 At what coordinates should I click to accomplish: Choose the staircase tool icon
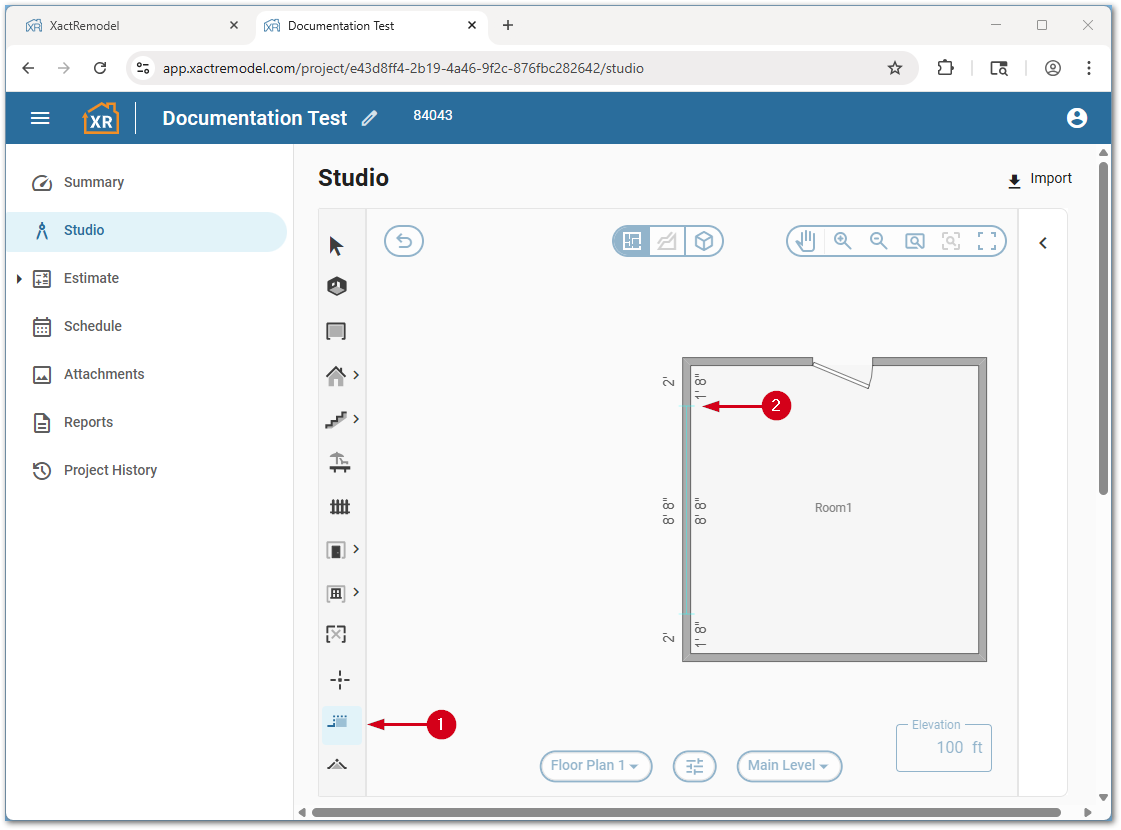tap(336, 420)
